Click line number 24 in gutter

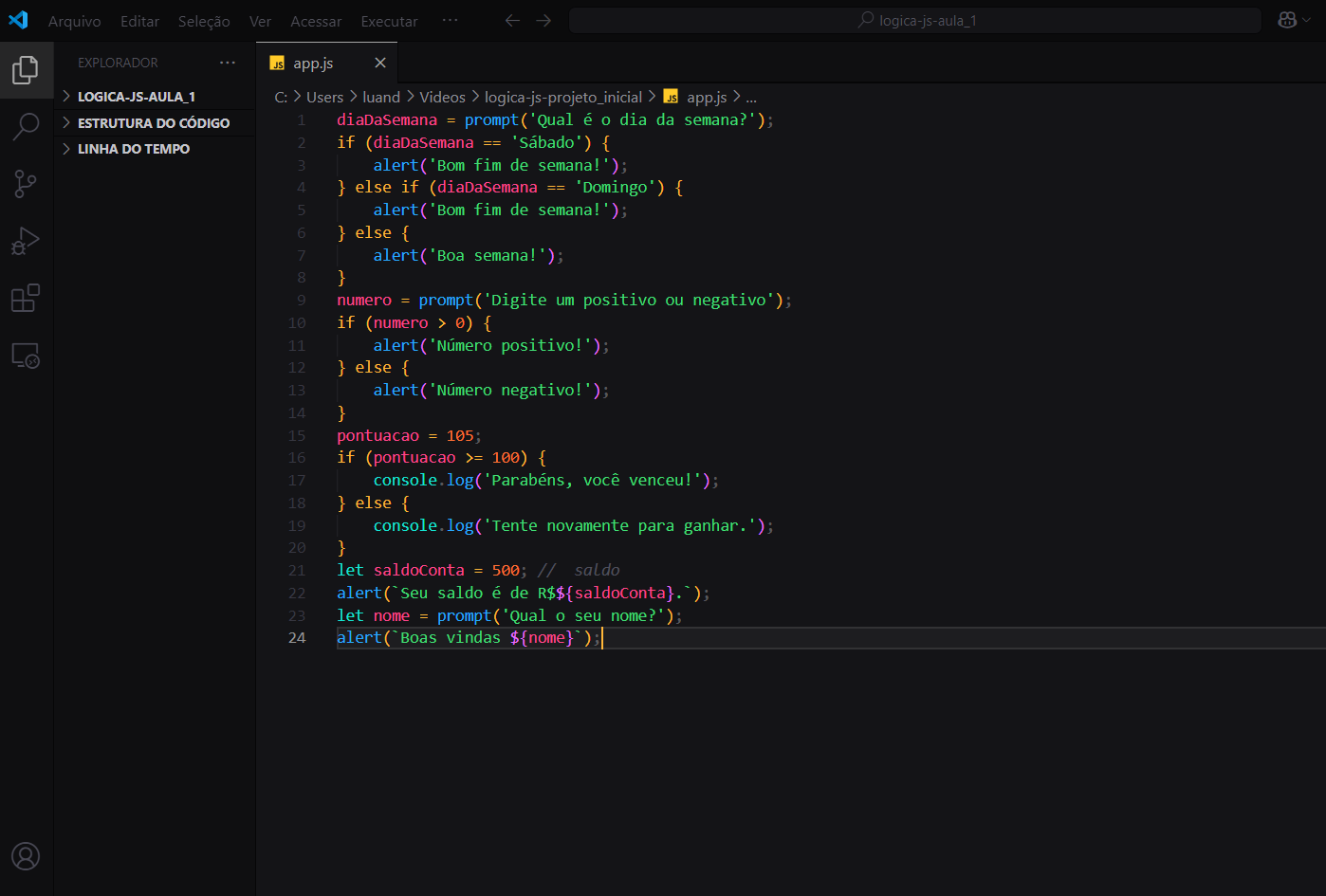297,637
